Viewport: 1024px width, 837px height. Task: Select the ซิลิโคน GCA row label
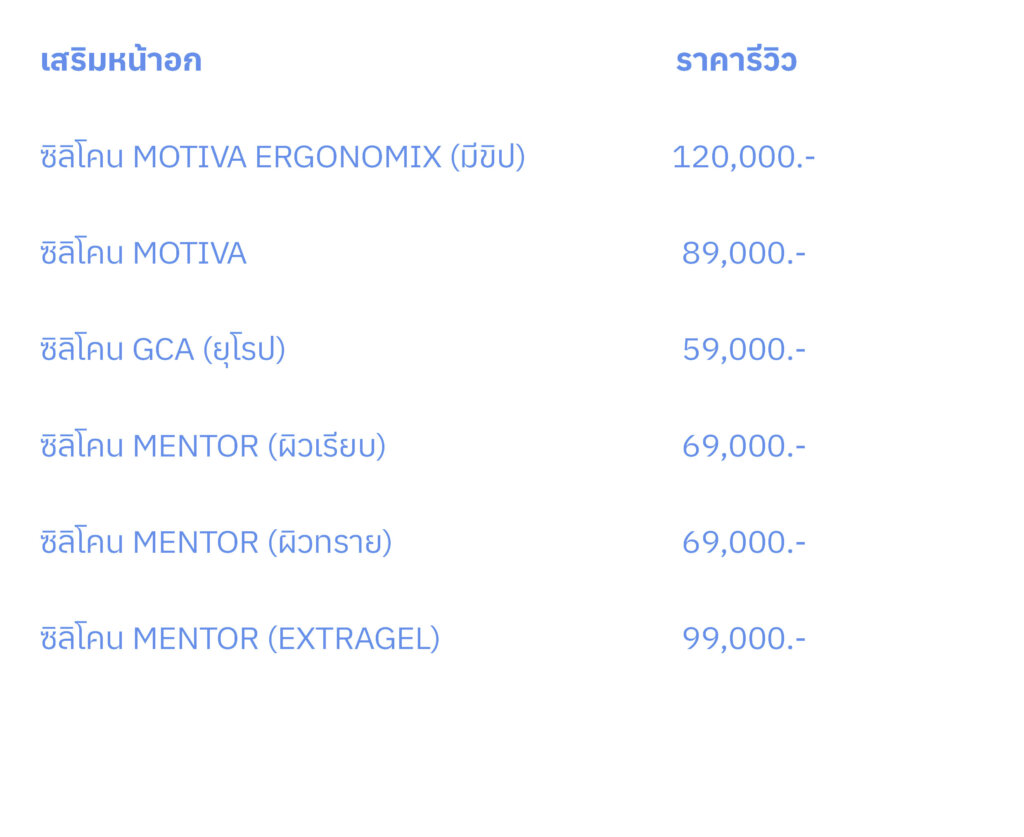click(x=163, y=350)
